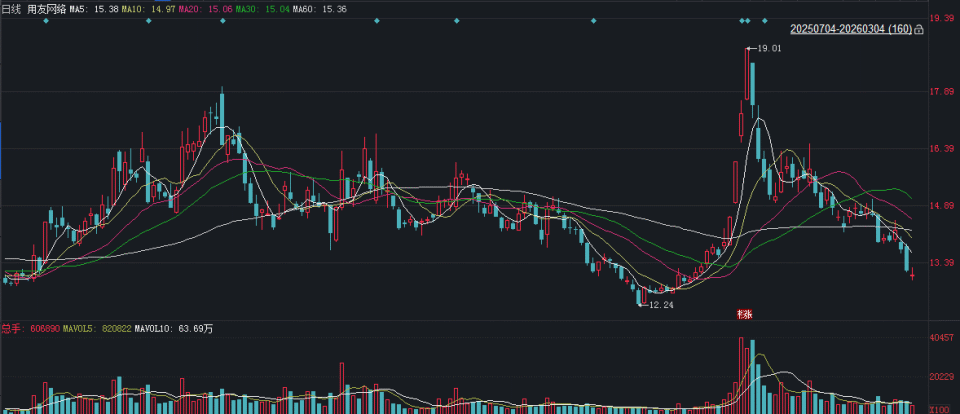
Task: Click the 16.39 price axis value
Action: [x=942, y=149]
